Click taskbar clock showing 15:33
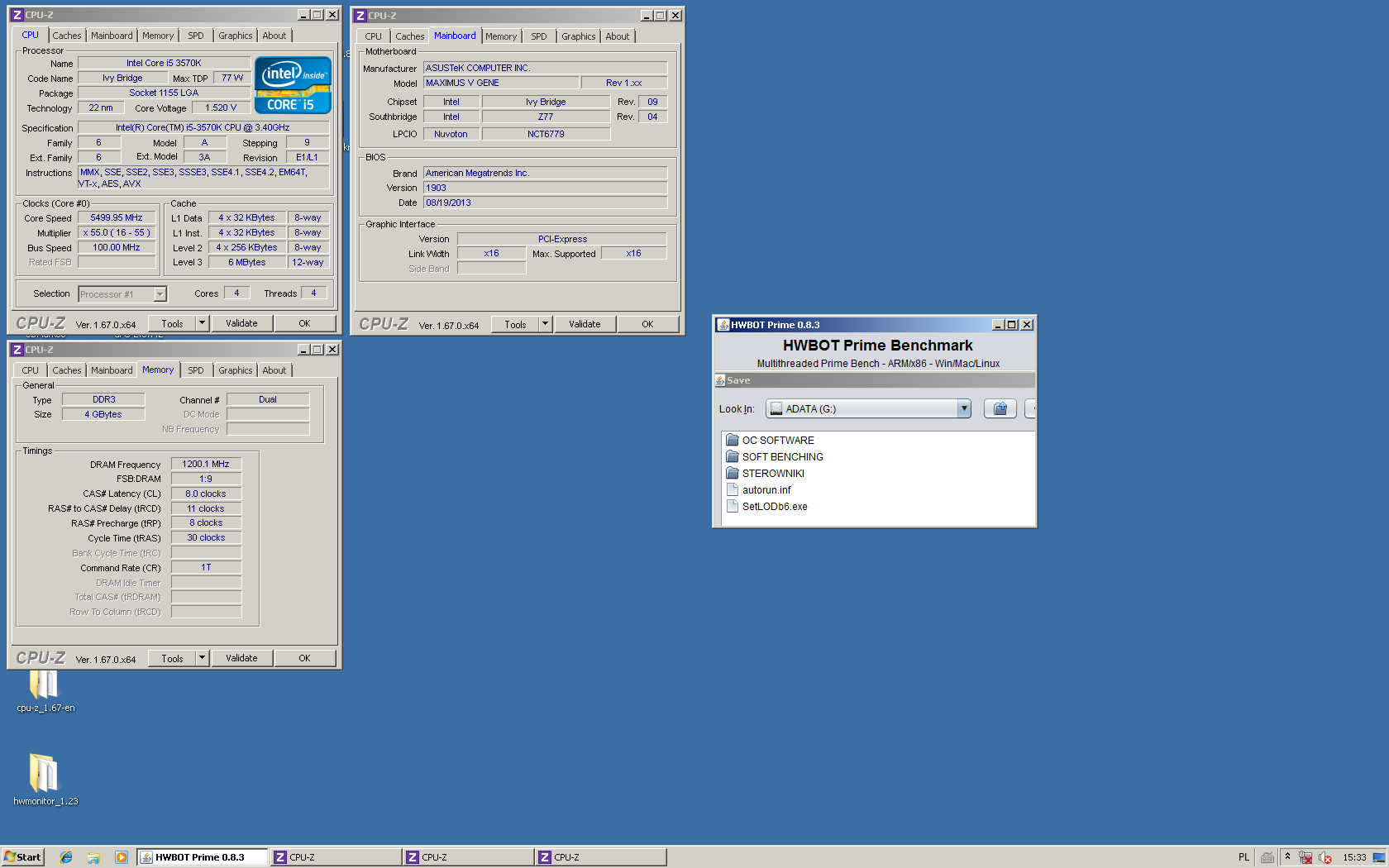The height and width of the screenshot is (868, 1389). [1354, 857]
